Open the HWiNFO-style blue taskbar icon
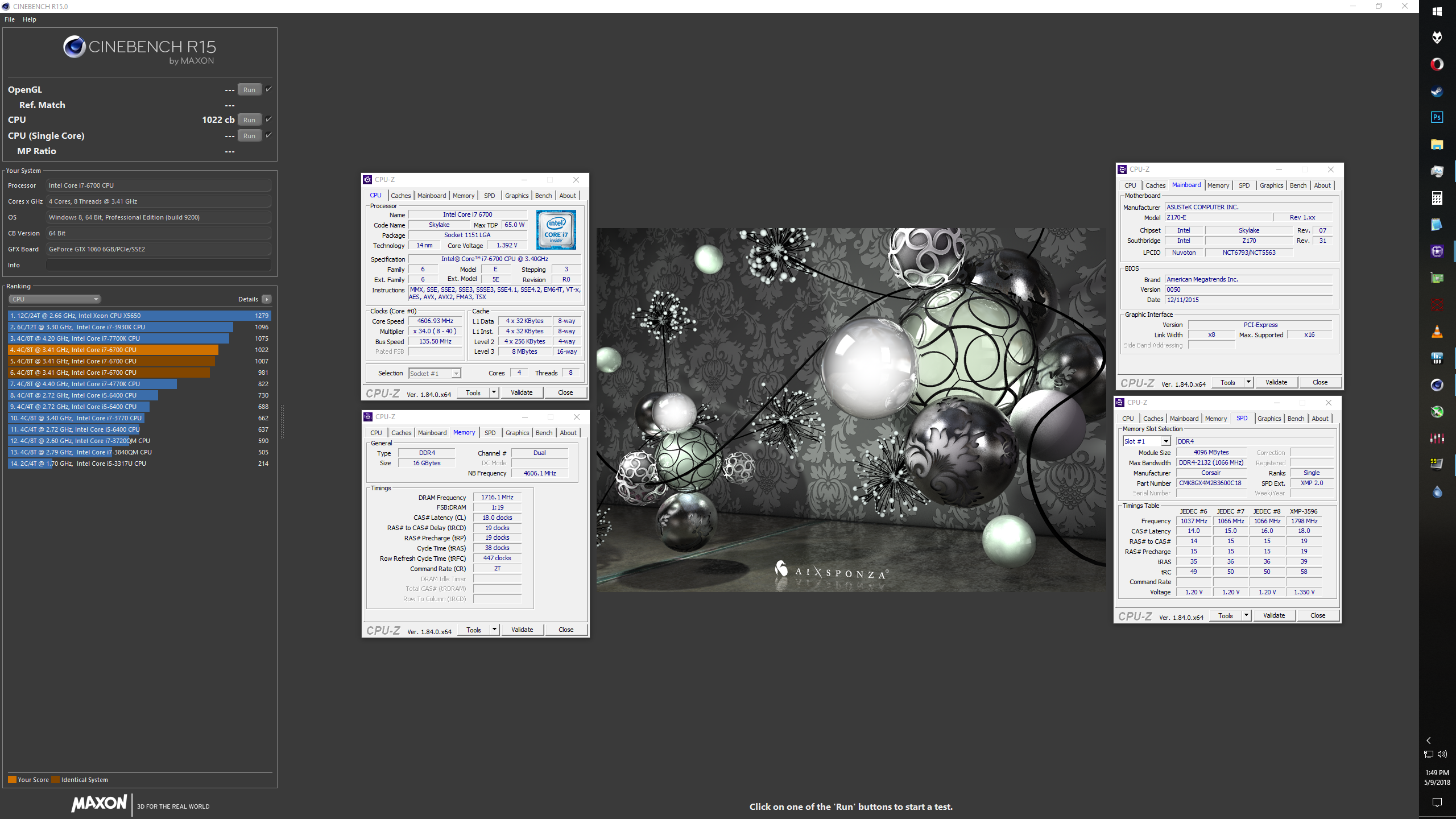Image resolution: width=1456 pixels, height=819 pixels. [1437, 358]
